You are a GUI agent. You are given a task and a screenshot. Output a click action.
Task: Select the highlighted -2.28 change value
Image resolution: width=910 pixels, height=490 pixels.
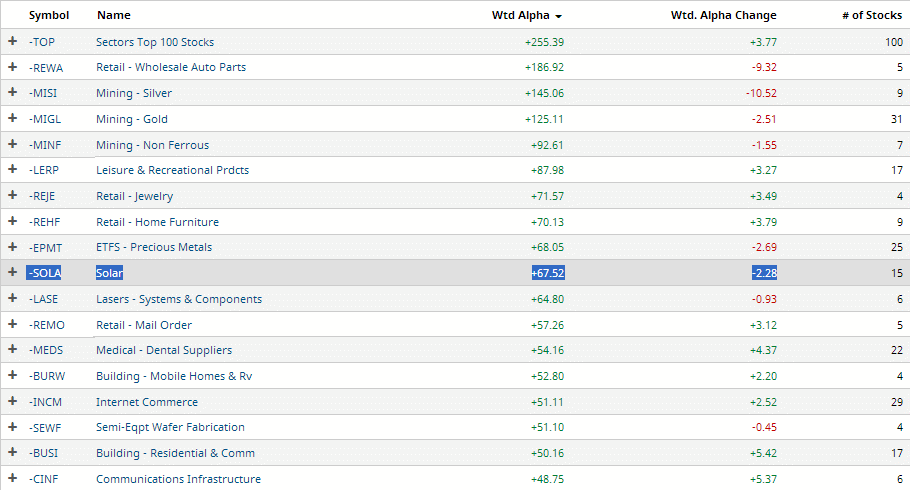point(764,273)
